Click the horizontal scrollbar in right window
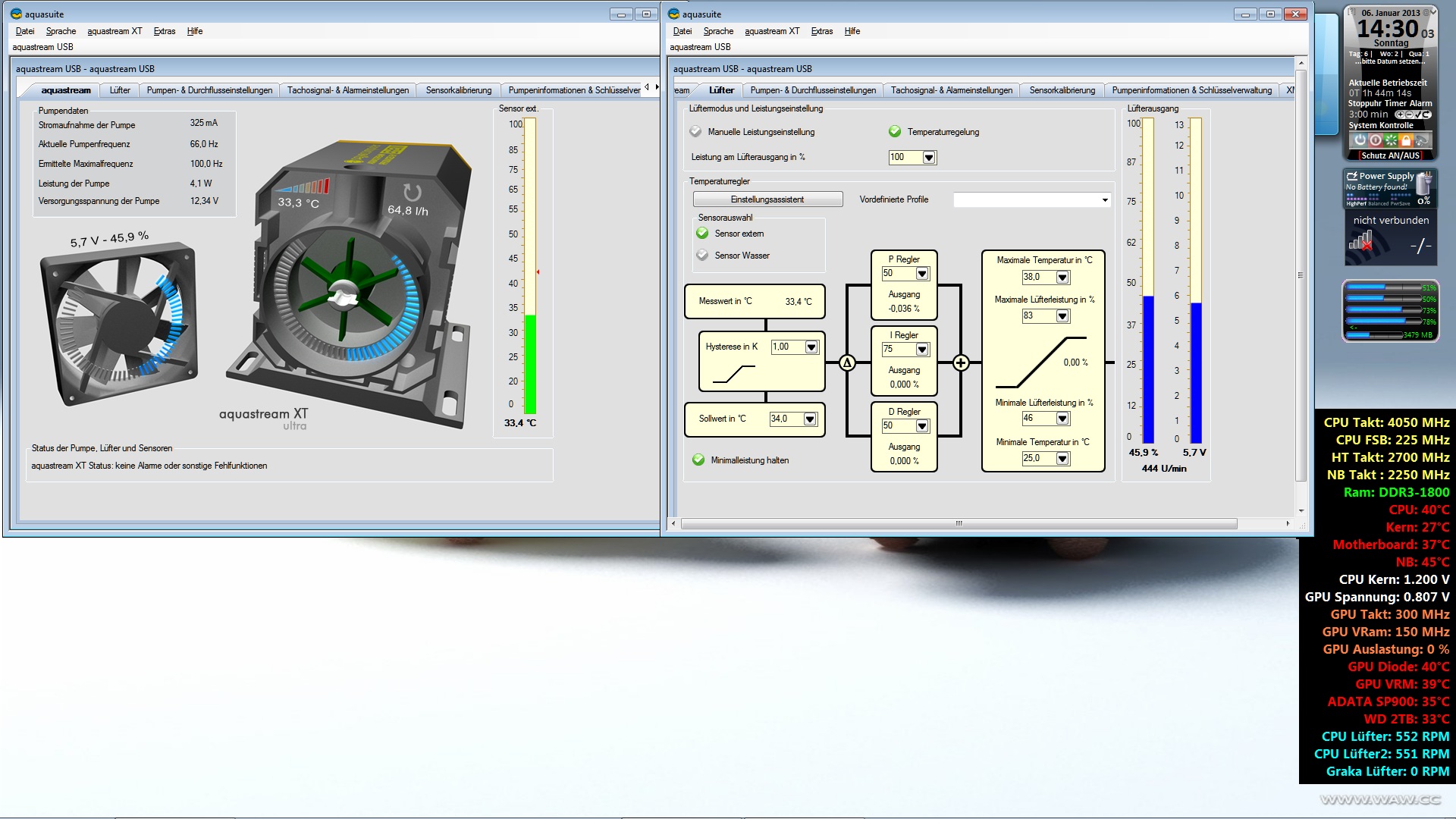The width and height of the screenshot is (1456, 819). click(959, 524)
